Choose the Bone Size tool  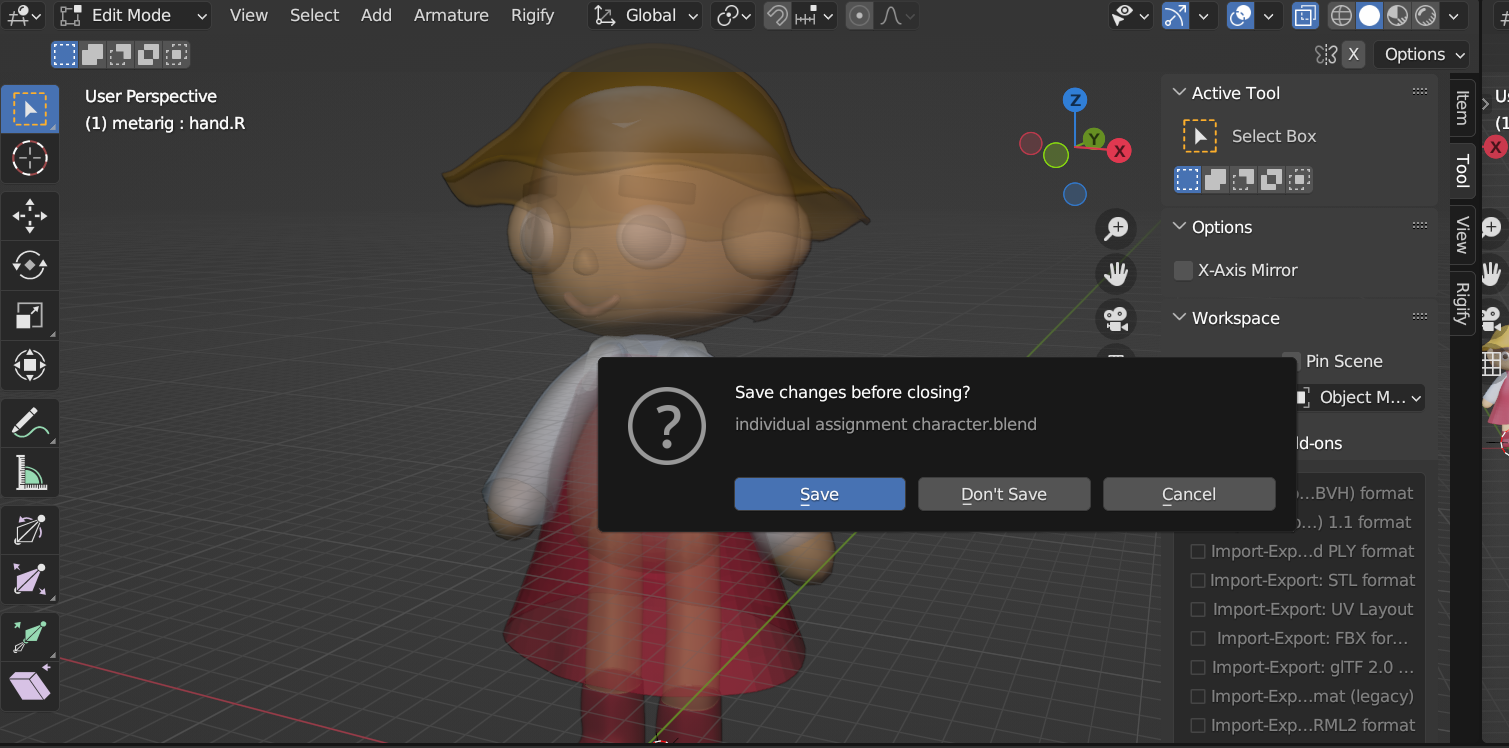(x=30, y=579)
